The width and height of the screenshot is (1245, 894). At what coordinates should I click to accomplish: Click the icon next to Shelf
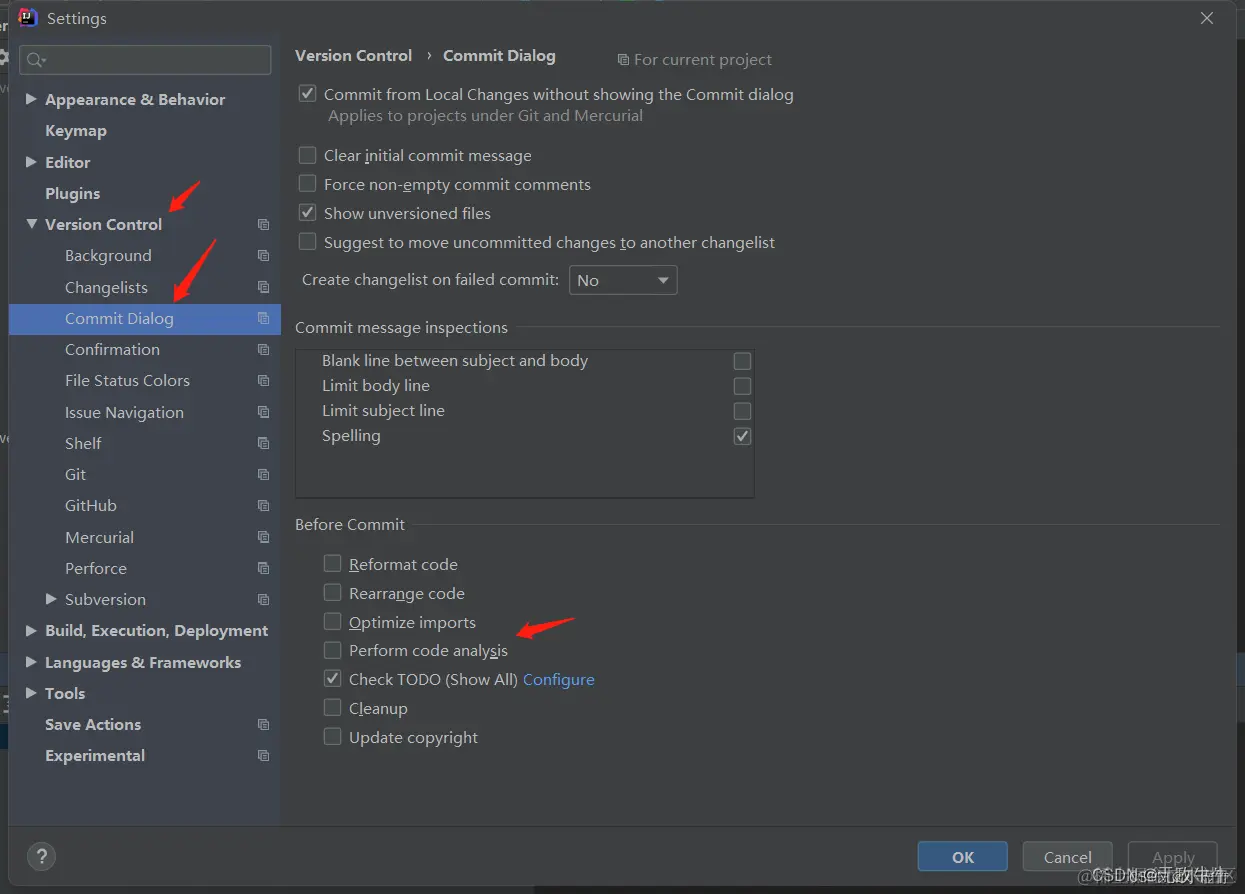262,443
